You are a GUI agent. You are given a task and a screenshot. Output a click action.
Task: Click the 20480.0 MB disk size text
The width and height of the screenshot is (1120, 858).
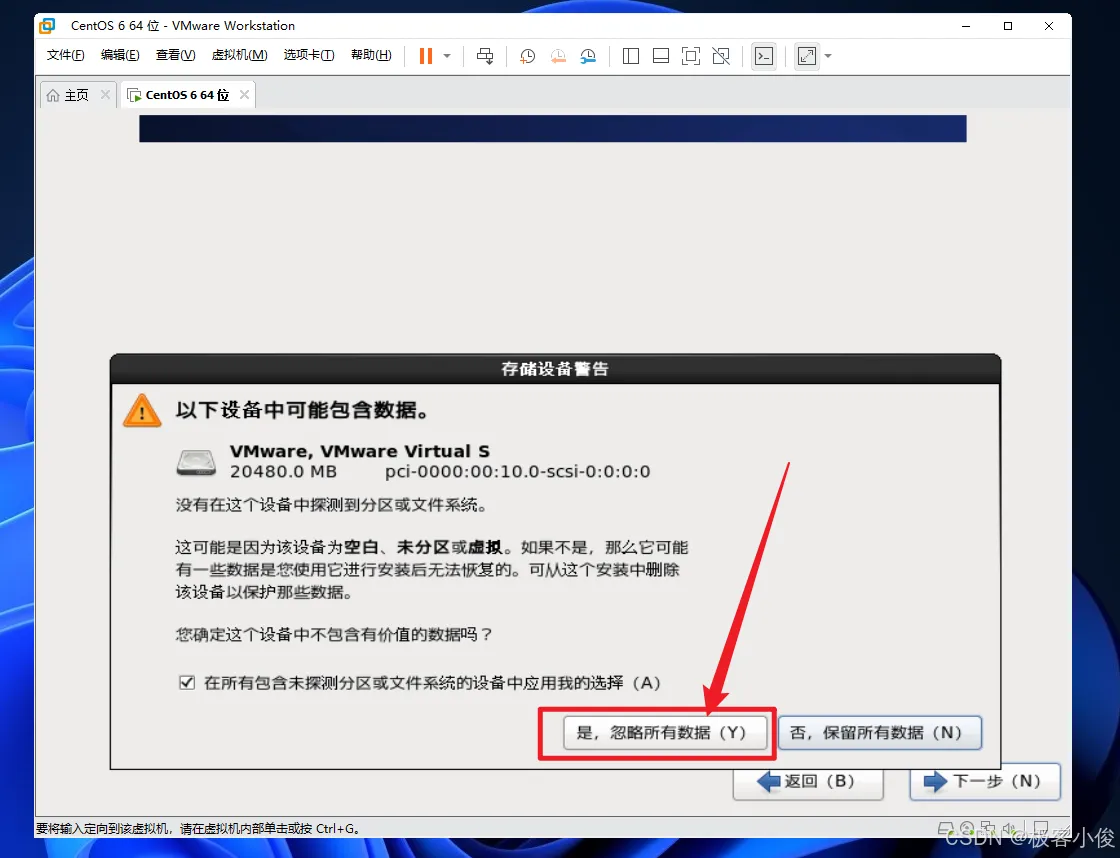tap(283, 472)
